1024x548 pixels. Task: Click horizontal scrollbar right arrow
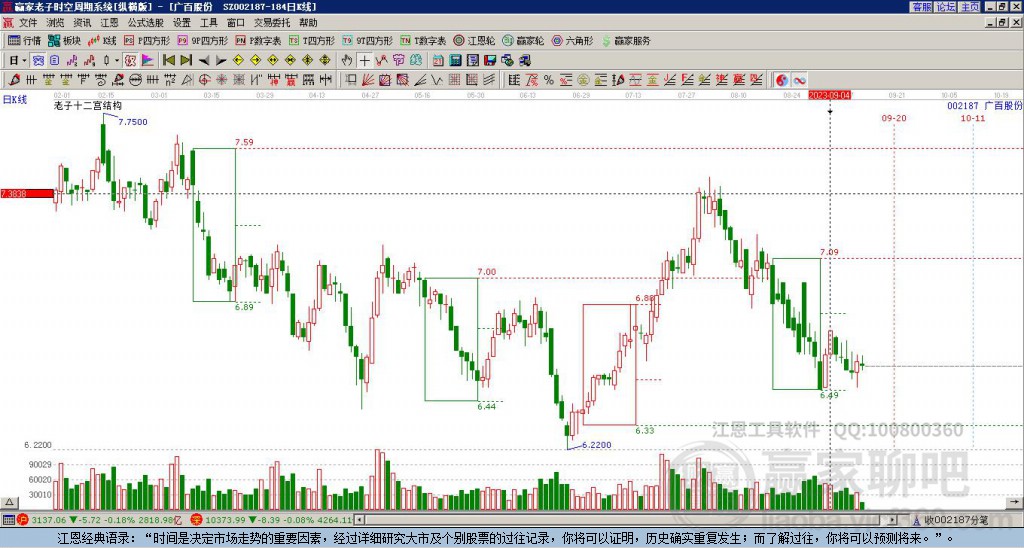[x=893, y=520]
